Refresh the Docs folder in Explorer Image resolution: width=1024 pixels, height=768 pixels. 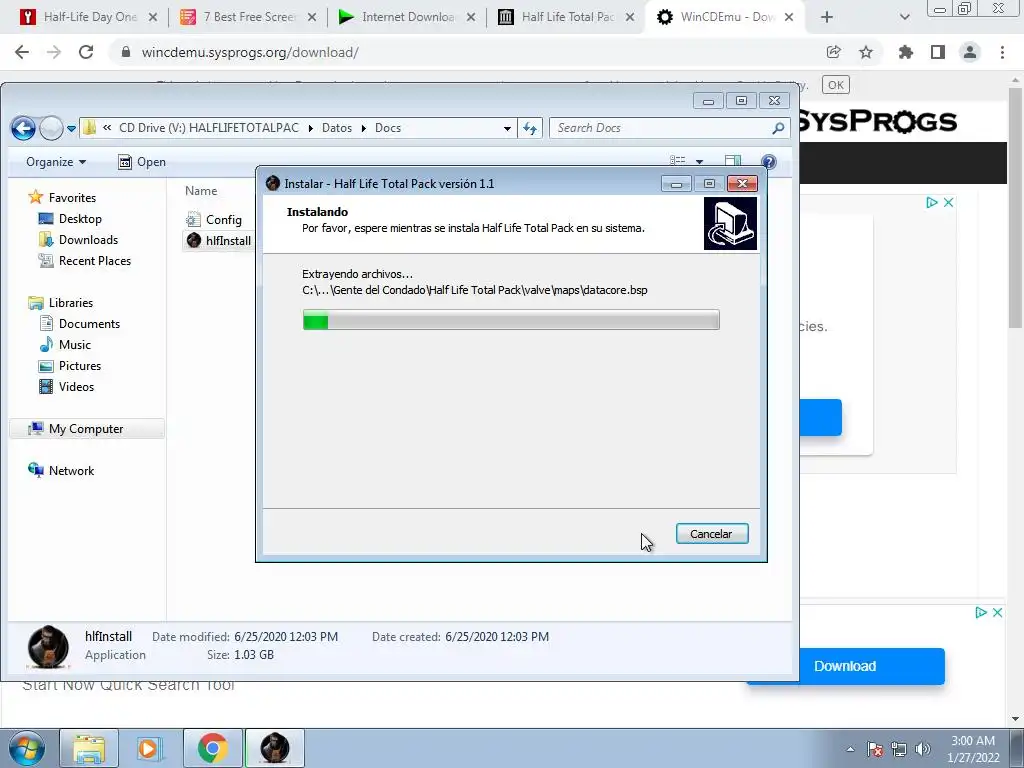pyautogui.click(x=530, y=129)
